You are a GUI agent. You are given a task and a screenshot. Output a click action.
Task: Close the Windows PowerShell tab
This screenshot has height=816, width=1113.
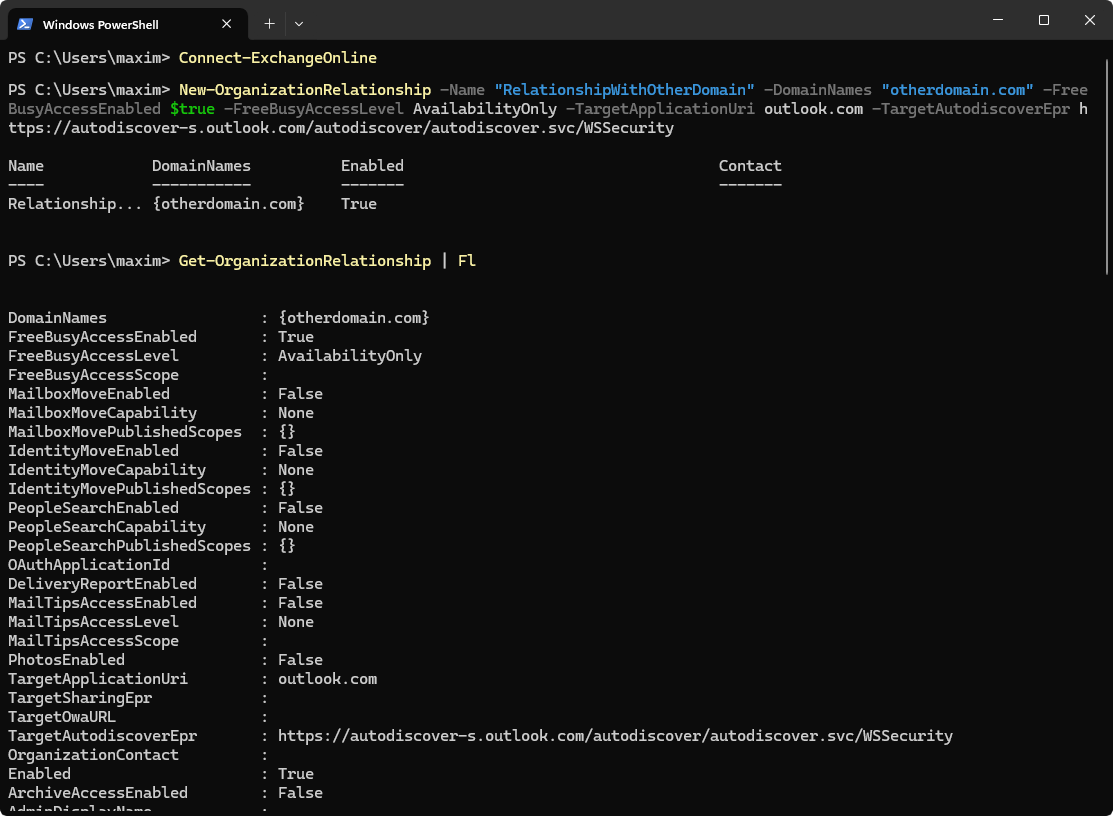(225, 23)
